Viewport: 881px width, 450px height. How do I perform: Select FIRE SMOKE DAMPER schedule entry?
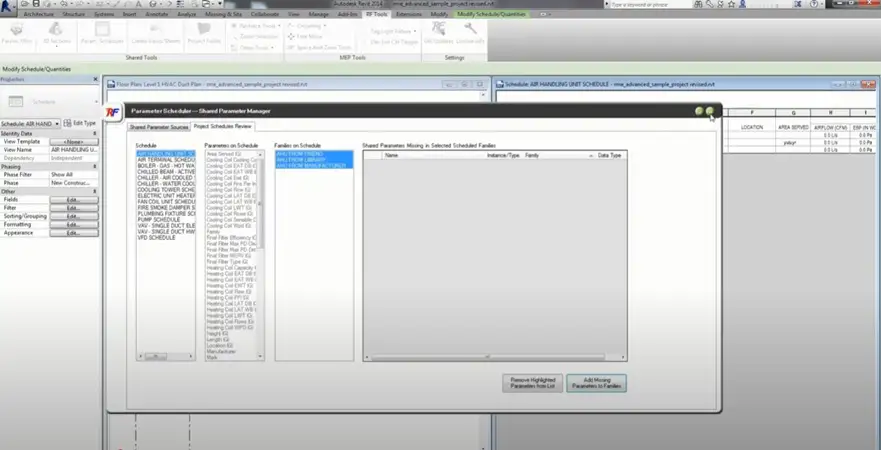pyautogui.click(x=166, y=208)
